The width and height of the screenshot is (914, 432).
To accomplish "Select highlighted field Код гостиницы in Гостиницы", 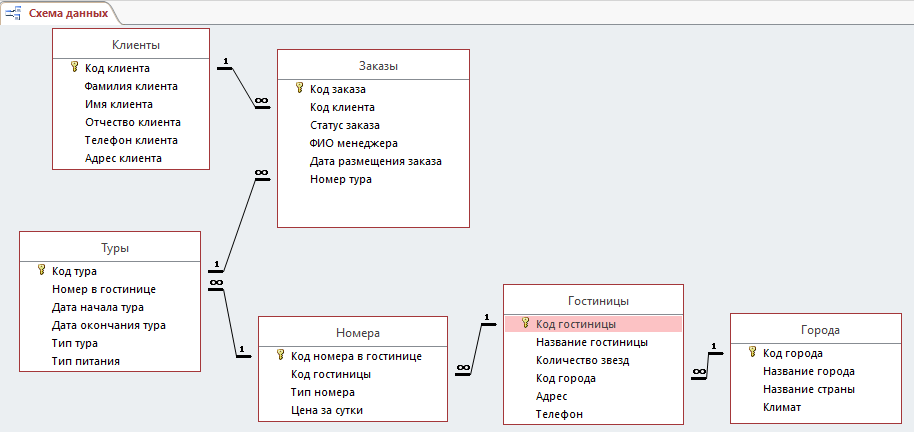I will coord(593,324).
